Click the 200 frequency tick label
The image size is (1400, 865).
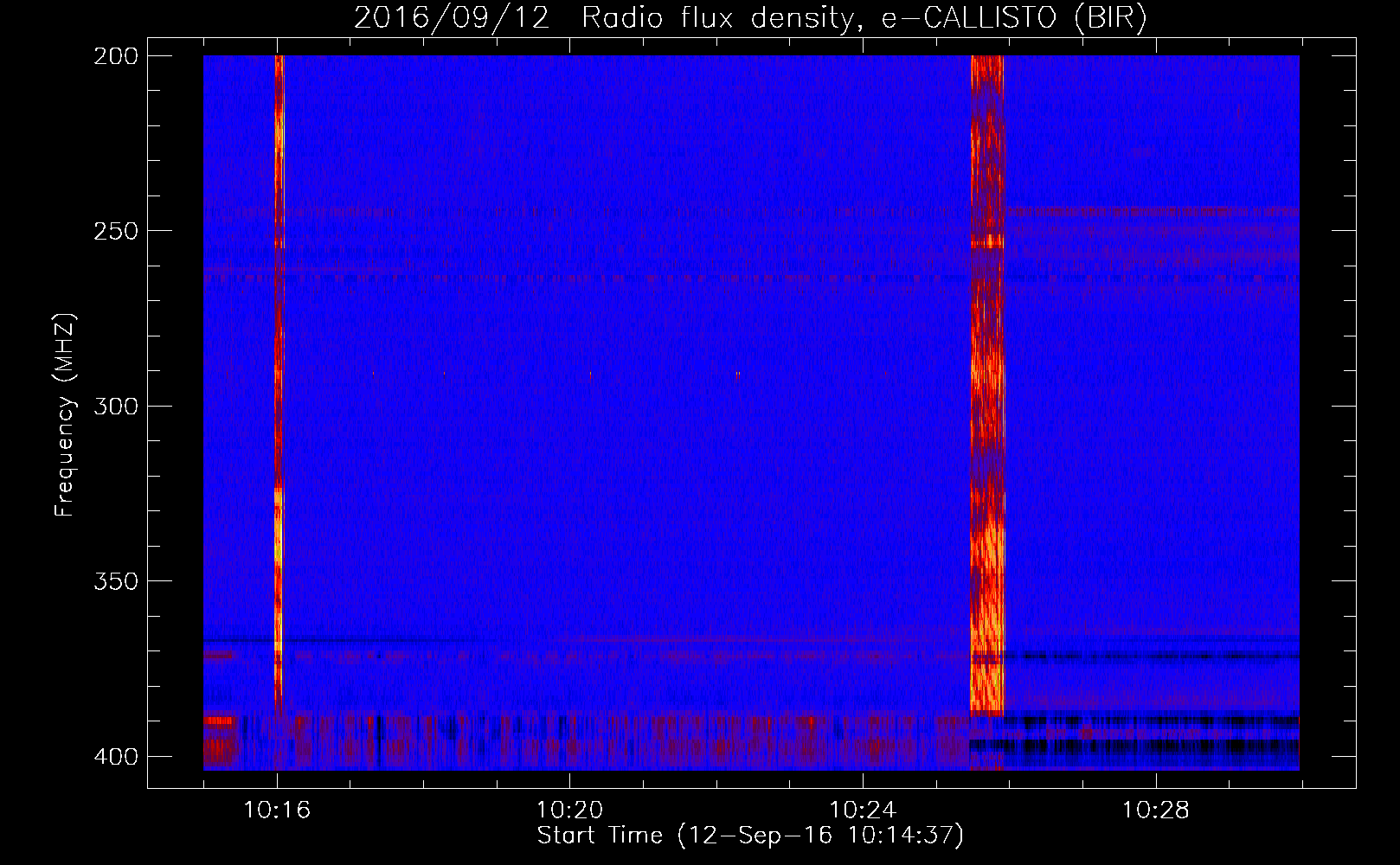click(115, 56)
